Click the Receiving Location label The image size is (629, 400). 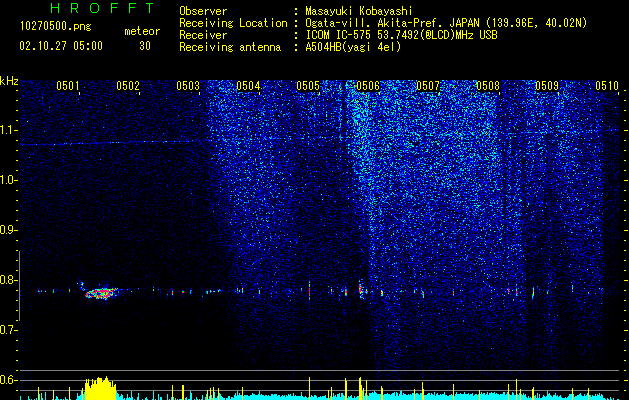tap(233, 23)
